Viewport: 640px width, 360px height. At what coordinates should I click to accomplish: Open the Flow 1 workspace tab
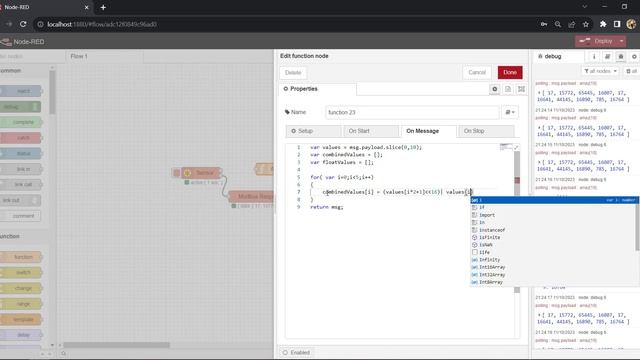click(x=104, y=56)
